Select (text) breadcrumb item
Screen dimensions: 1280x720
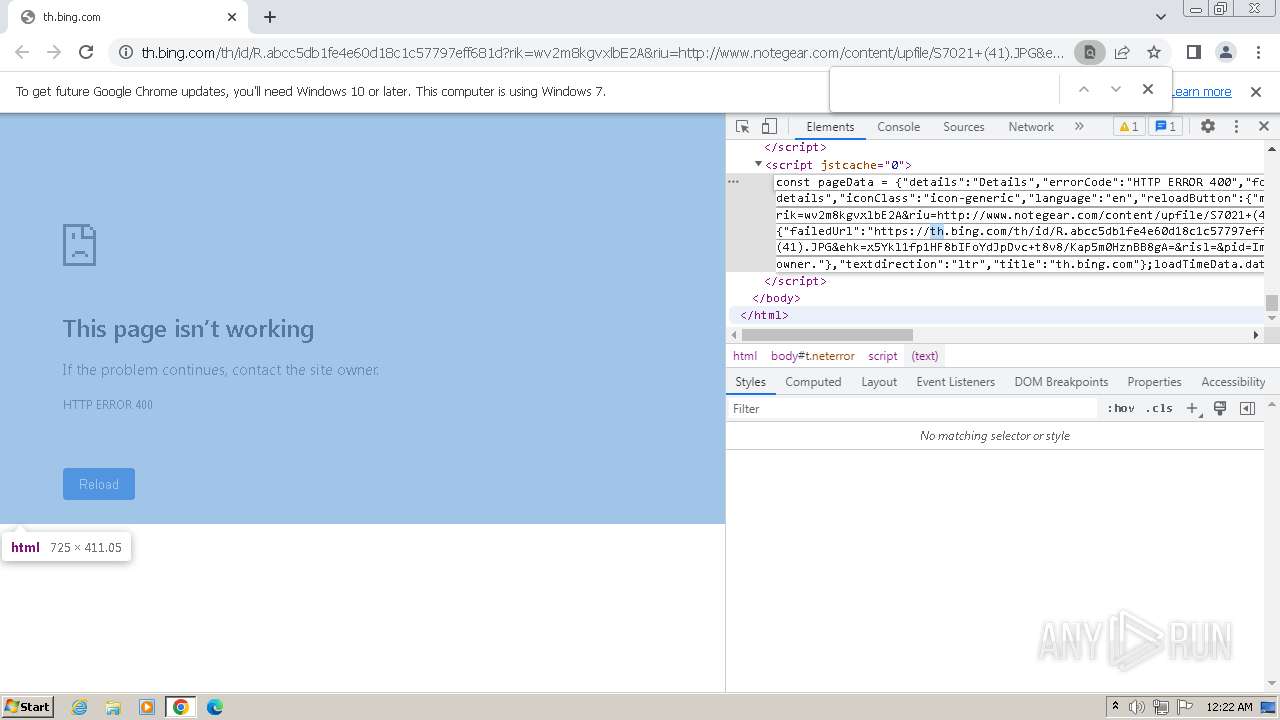[925, 356]
